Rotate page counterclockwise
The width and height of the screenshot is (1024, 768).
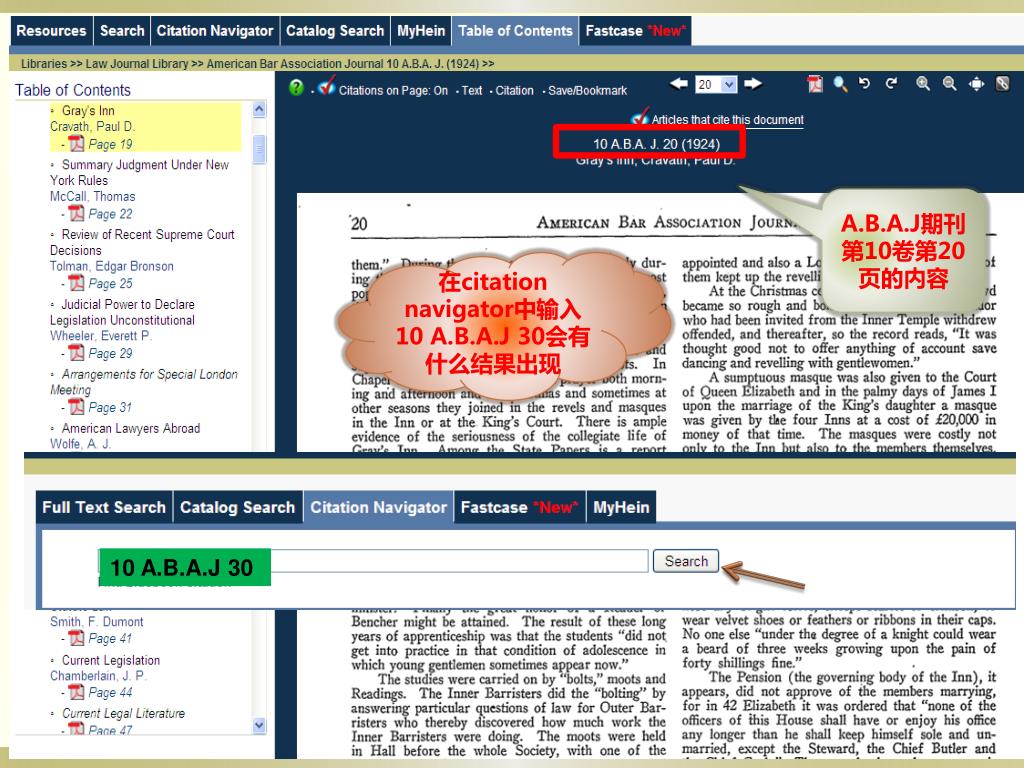click(864, 84)
